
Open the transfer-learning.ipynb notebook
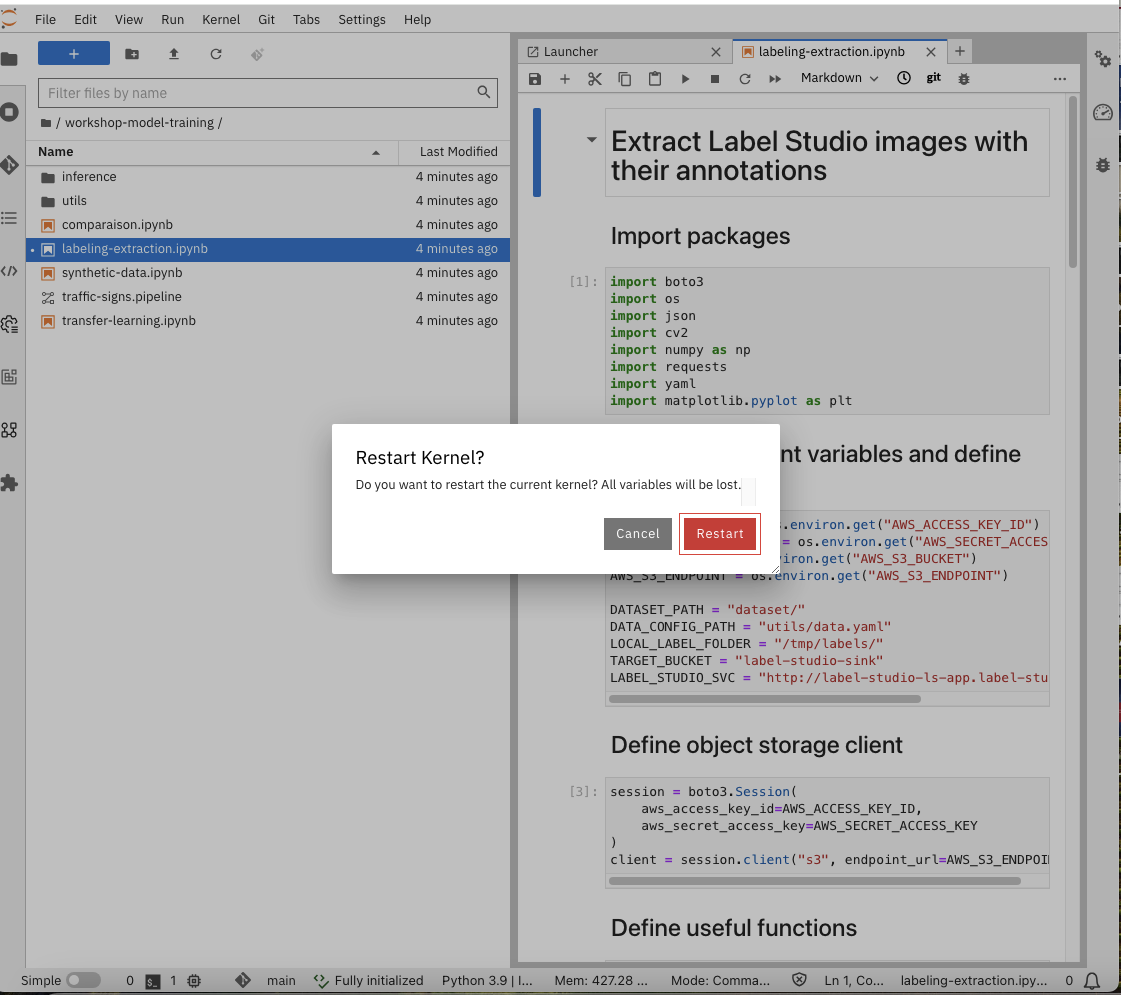click(129, 321)
